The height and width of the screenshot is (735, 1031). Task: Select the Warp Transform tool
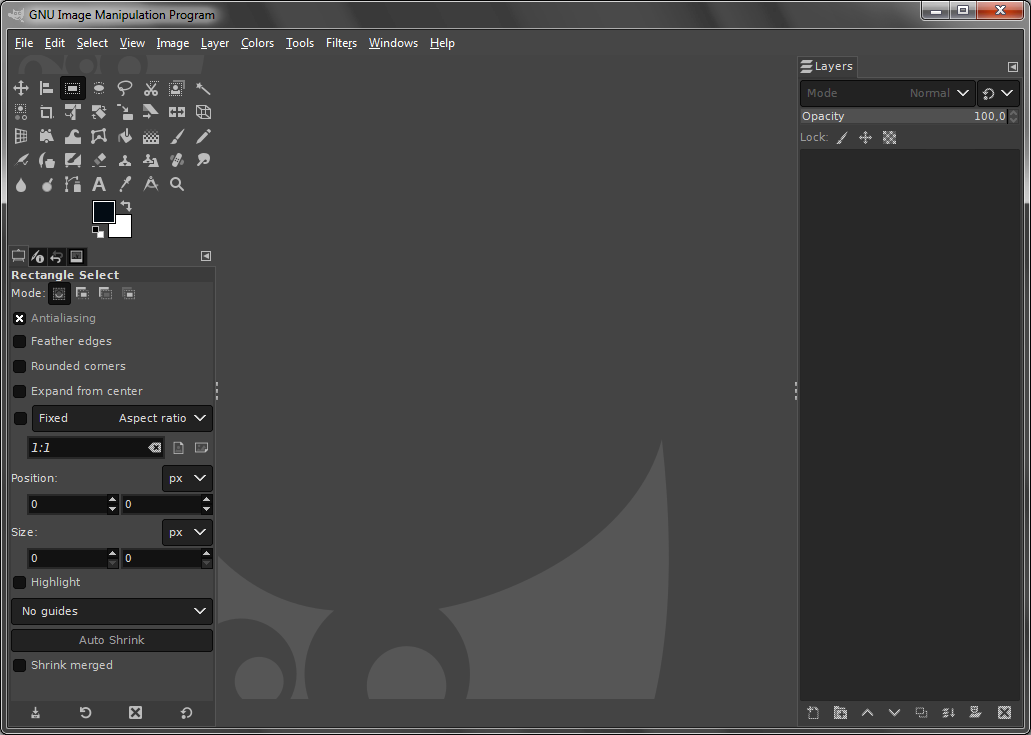[x=72, y=136]
